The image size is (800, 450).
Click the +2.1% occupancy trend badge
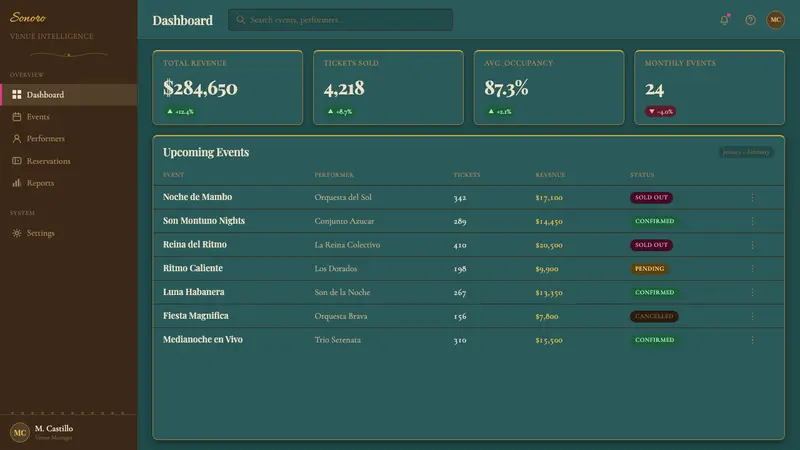[499, 111]
